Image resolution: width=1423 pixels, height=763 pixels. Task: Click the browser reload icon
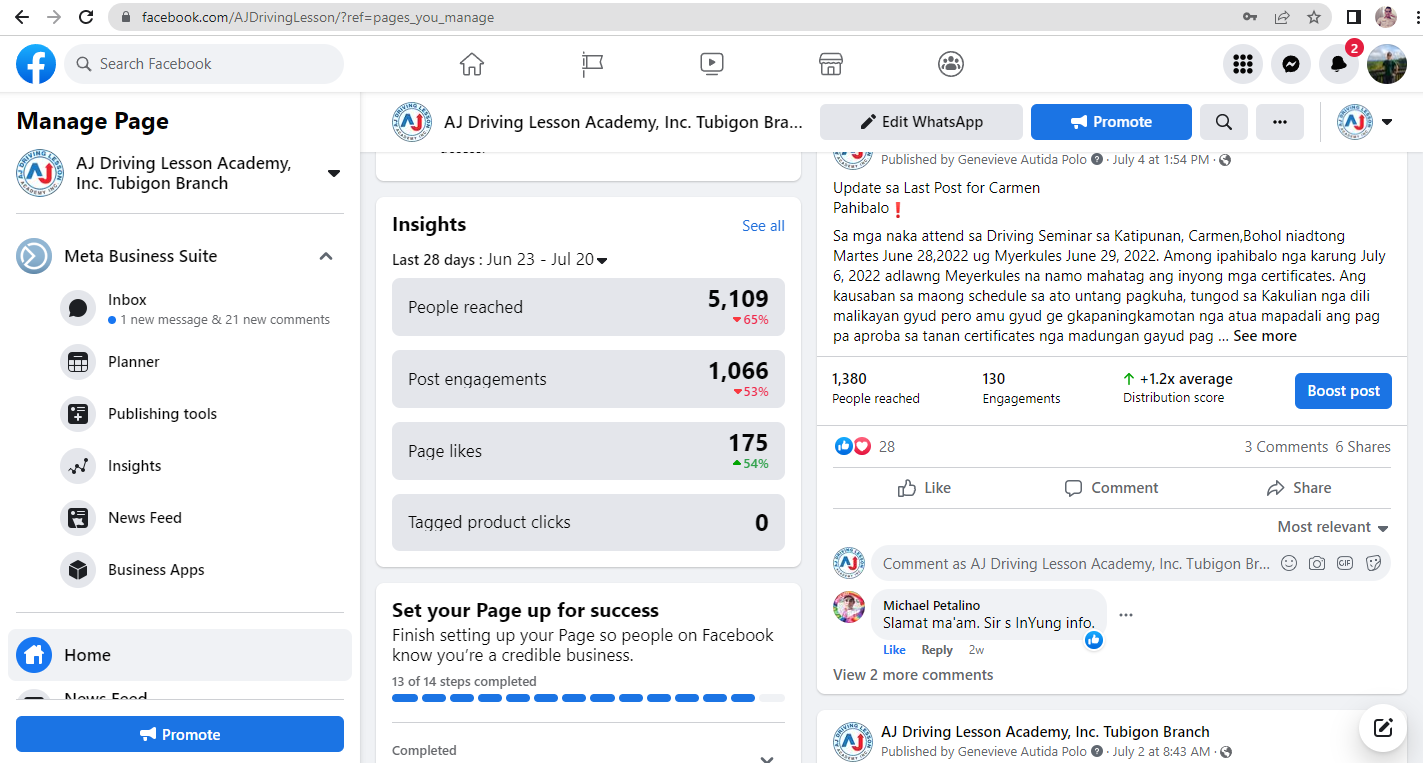pos(86,17)
